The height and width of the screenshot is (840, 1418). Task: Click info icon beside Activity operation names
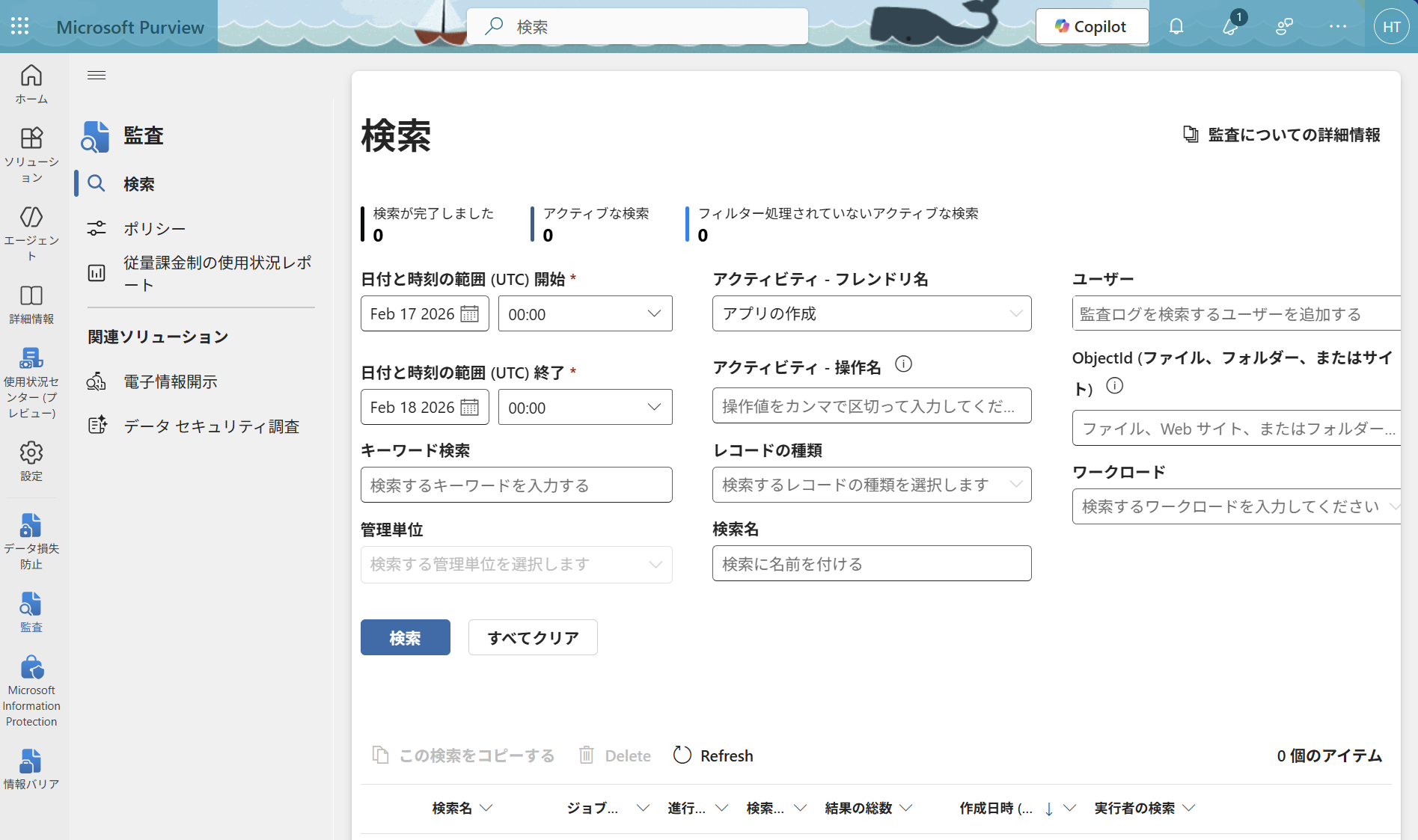(903, 365)
